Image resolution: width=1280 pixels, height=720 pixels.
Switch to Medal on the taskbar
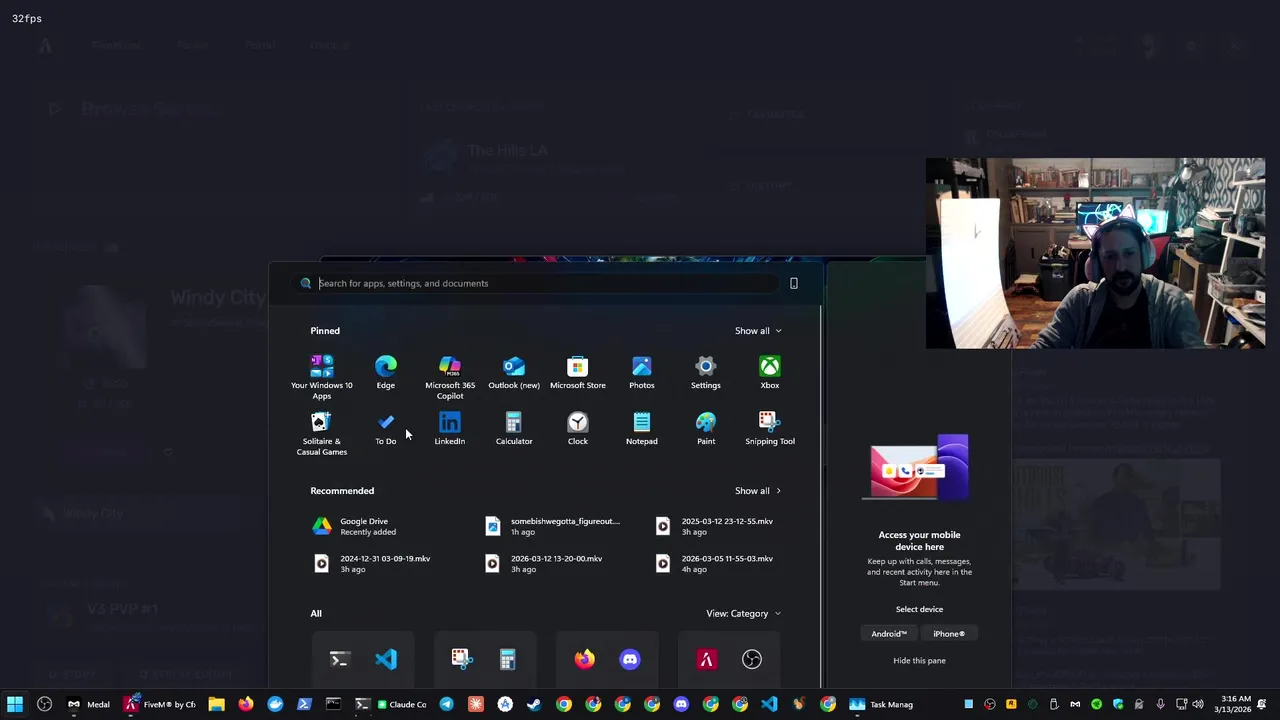click(88, 704)
